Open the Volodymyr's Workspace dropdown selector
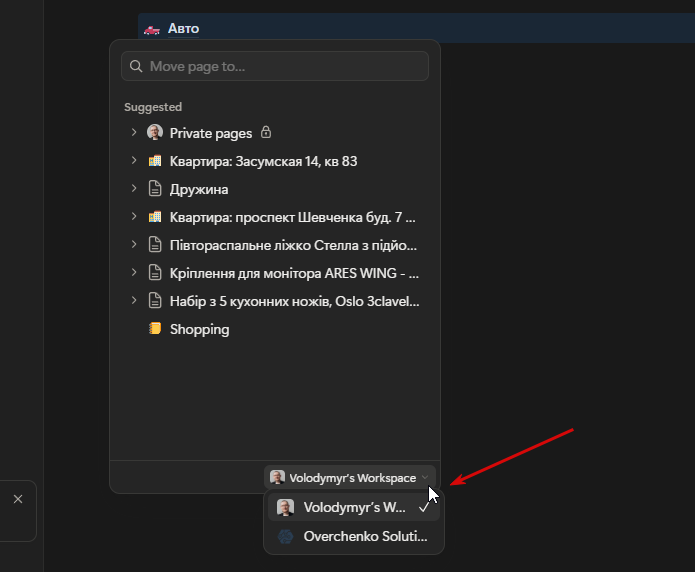Screen dimensions: 695x572 pyautogui.click(x=351, y=478)
